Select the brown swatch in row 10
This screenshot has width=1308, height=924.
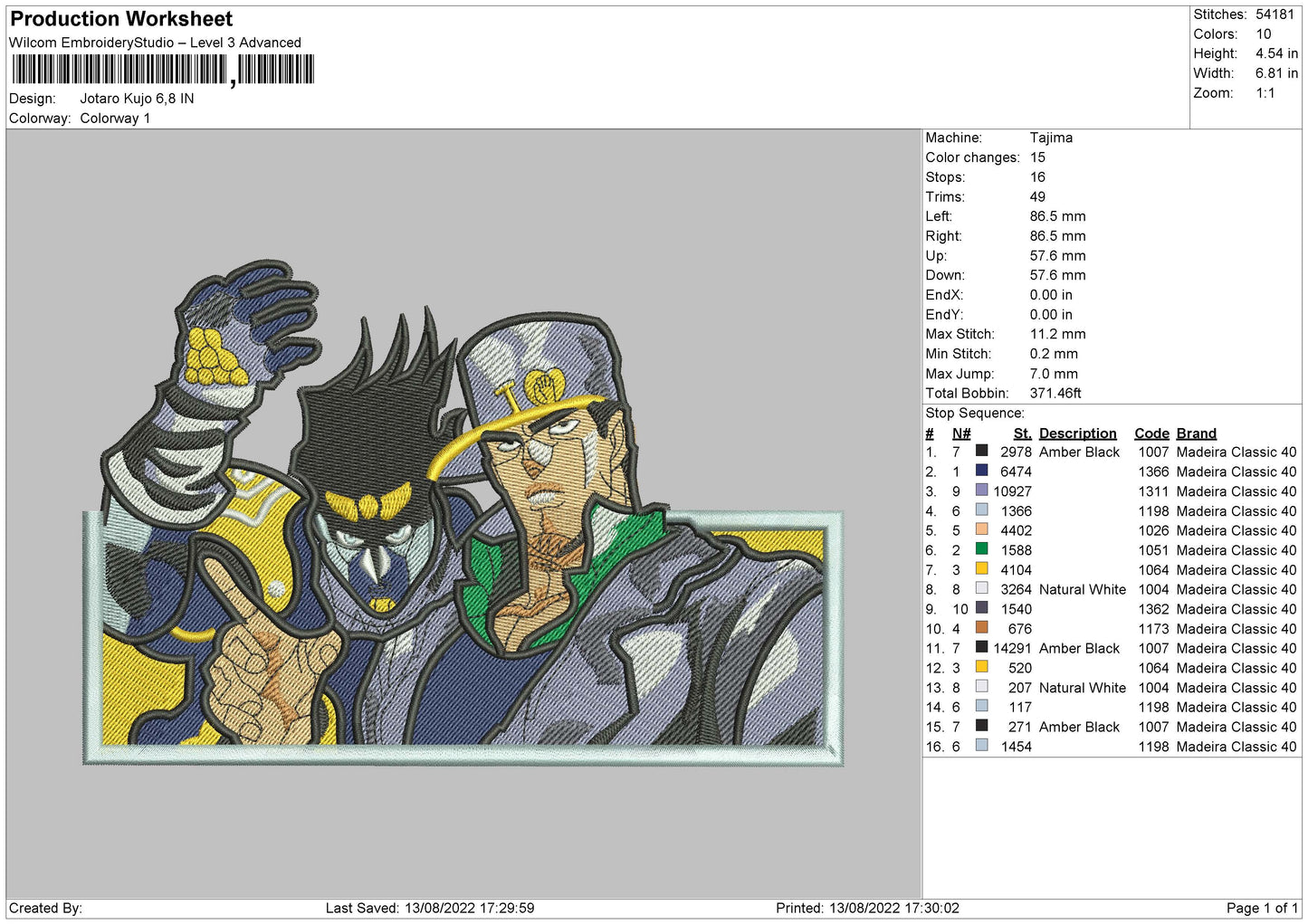pos(981,628)
